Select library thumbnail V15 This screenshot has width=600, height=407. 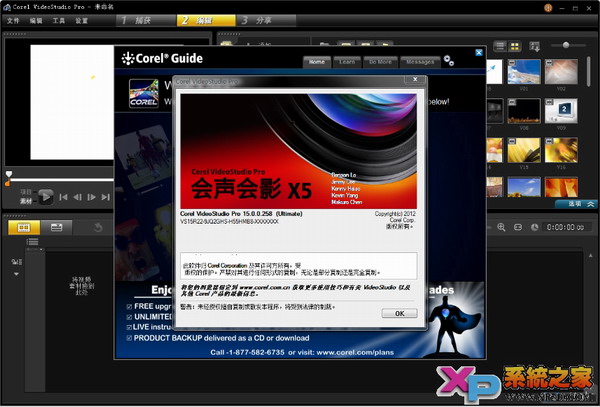(524, 150)
